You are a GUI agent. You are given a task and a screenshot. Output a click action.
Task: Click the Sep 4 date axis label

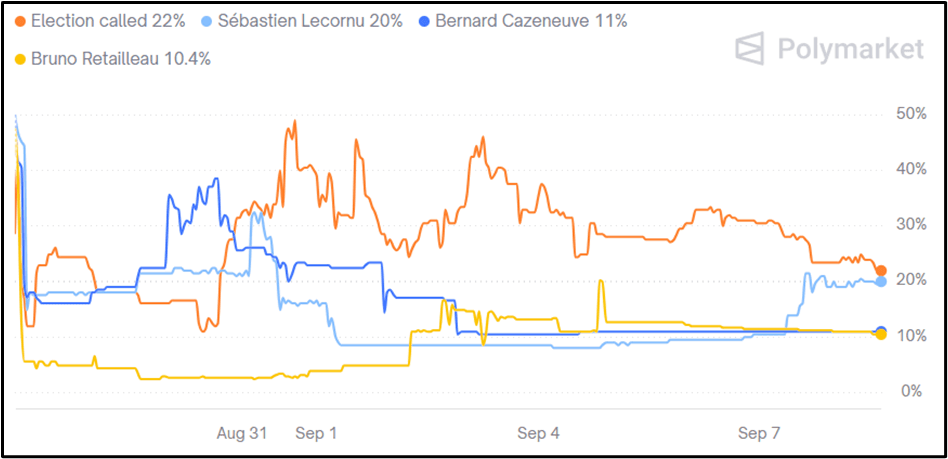click(537, 433)
